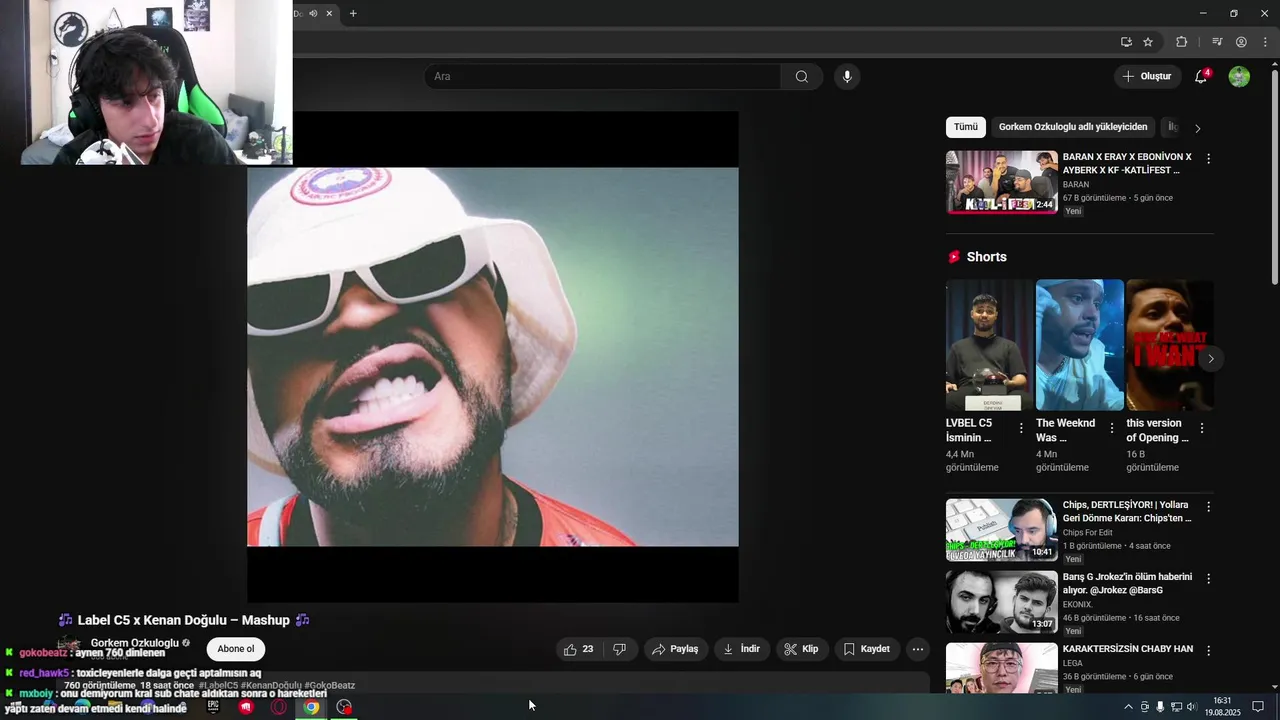Dislike the video with thumbs-down icon
This screenshot has width=1280, height=720.
click(619, 649)
